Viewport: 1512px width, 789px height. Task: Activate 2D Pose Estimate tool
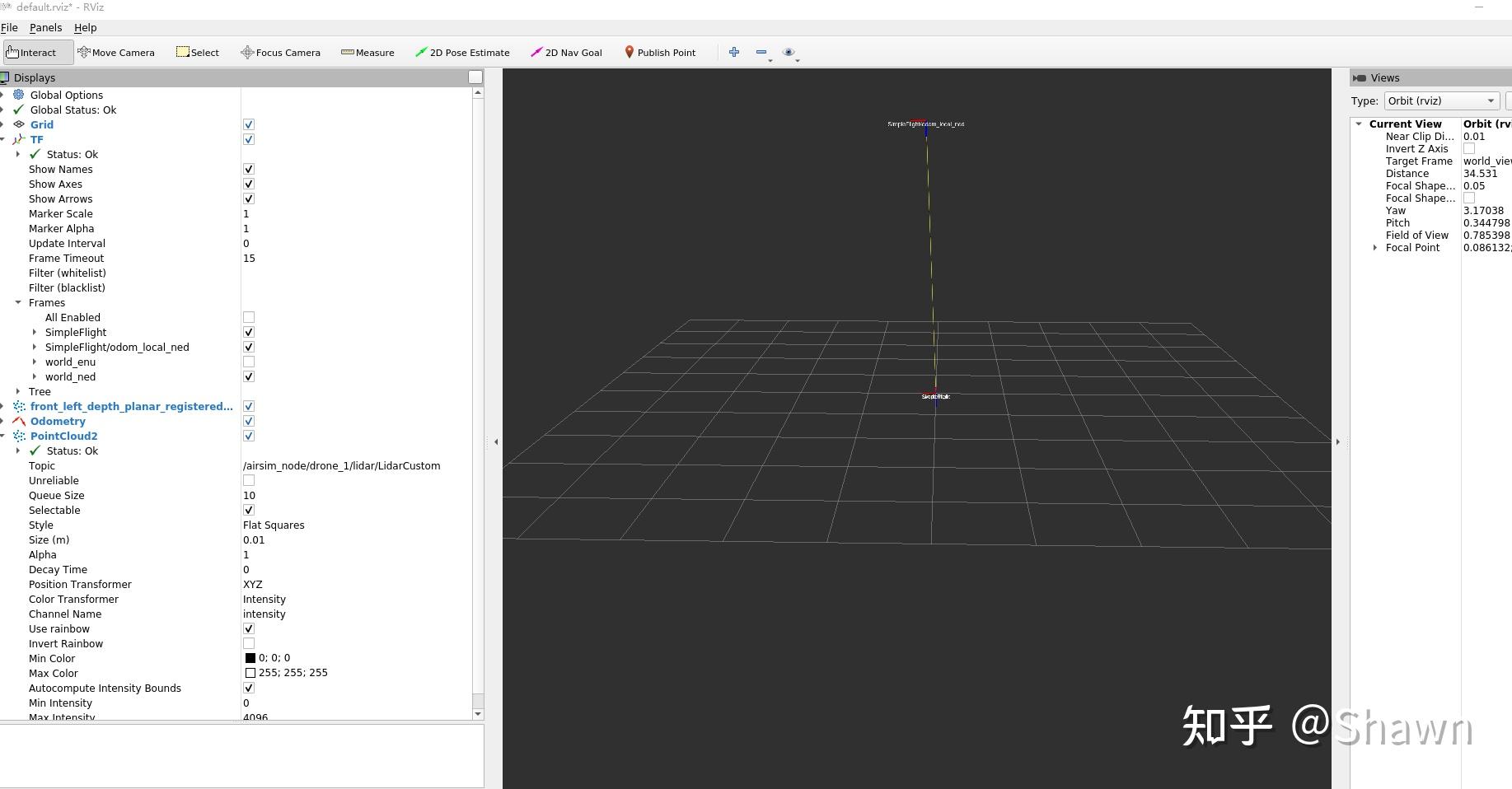pyautogui.click(x=462, y=53)
